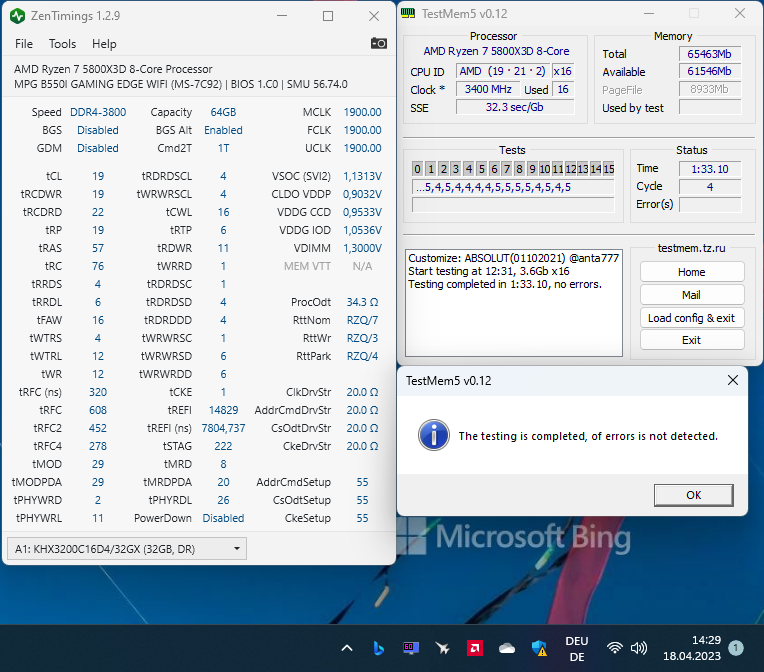
Task: Click test number 7 box
Action: tap(507, 169)
